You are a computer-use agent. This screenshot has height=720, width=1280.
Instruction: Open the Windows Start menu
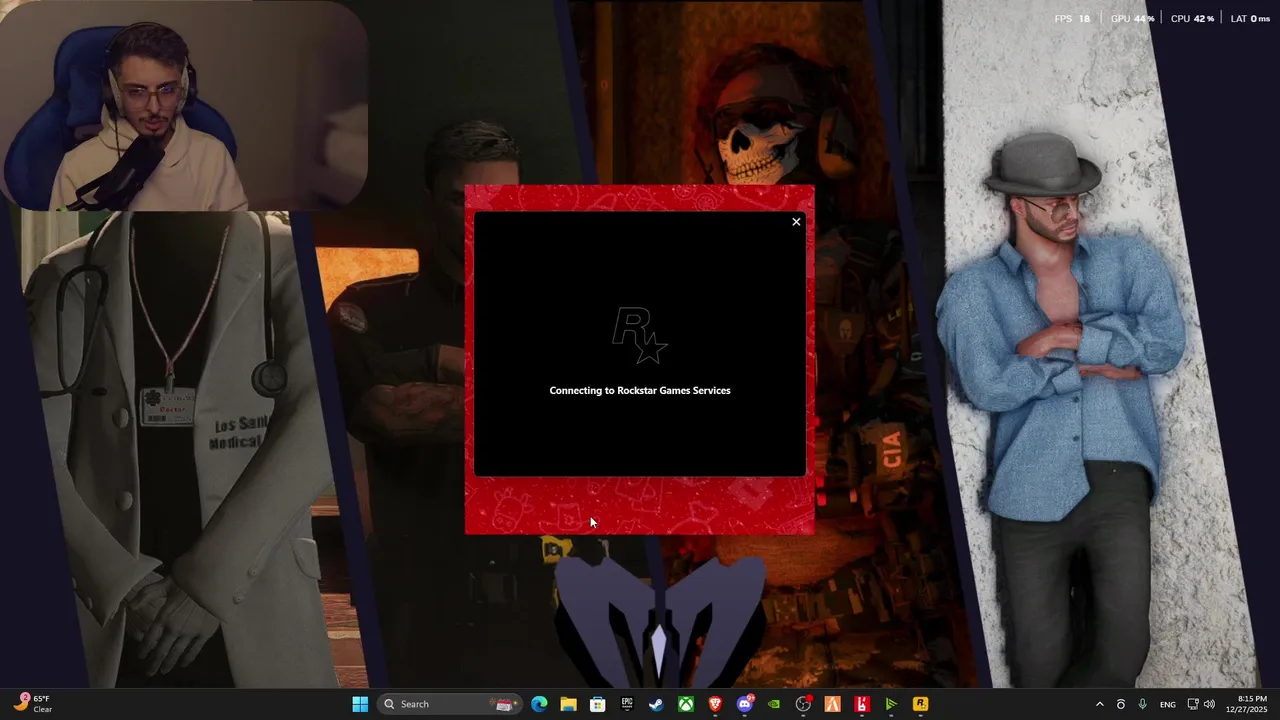tap(360, 704)
